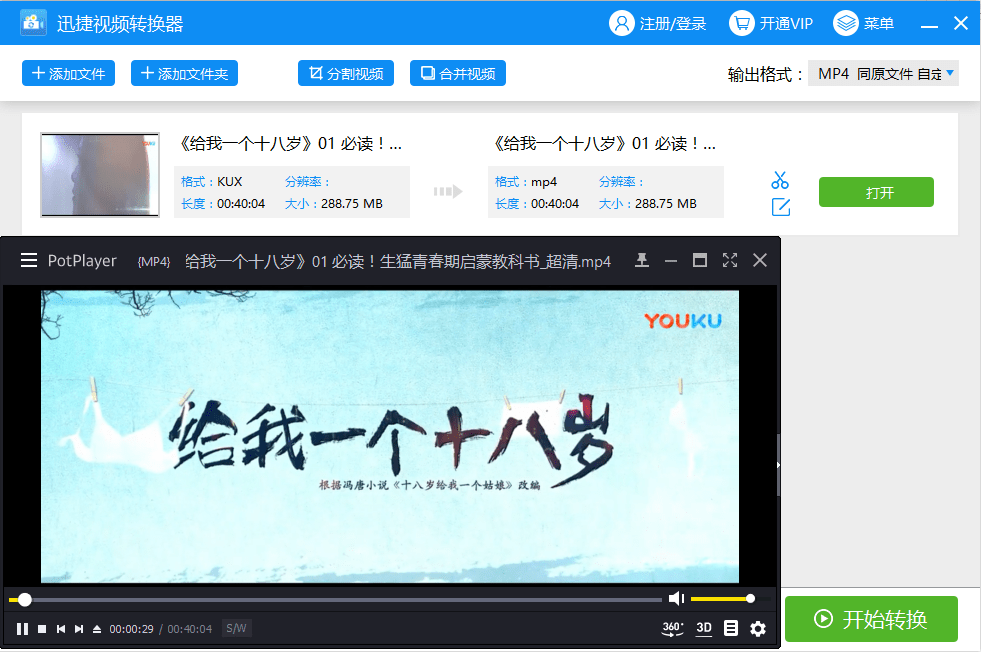This screenshot has height=652, width=981.
Task: Maximize the PotPlayer window
Action: click(x=699, y=260)
